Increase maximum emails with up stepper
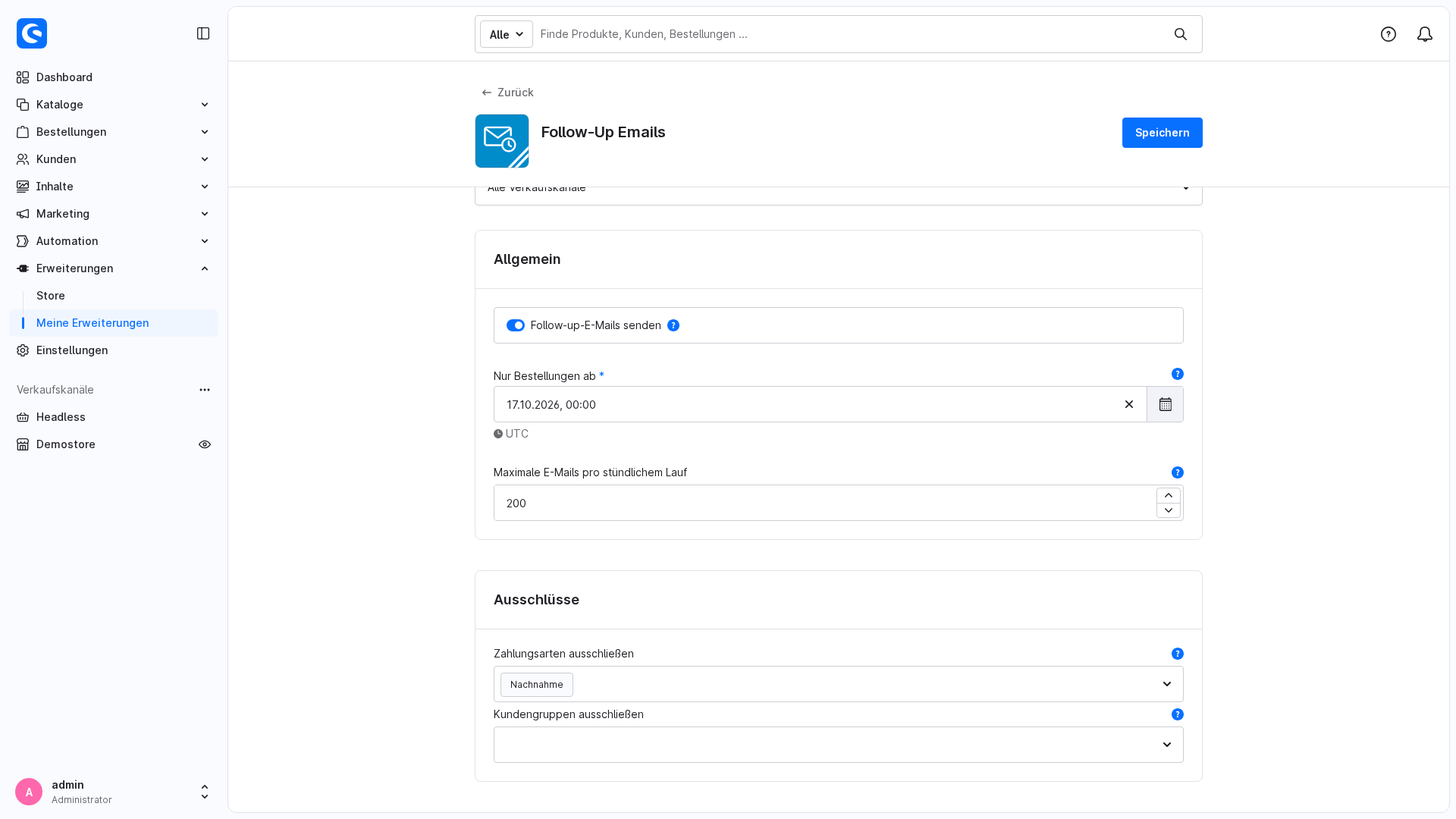 tap(1169, 495)
